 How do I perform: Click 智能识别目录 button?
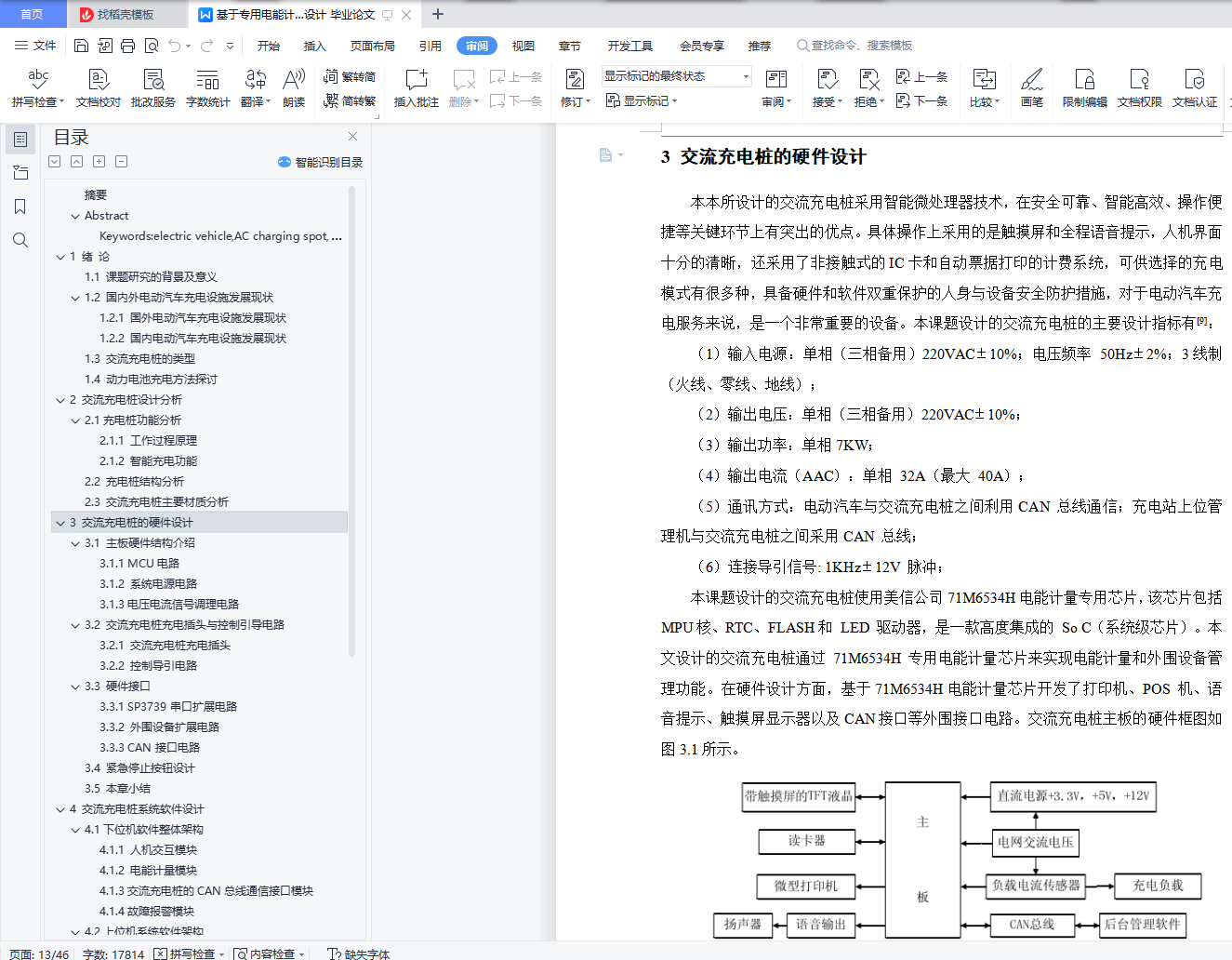pyautogui.click(x=320, y=162)
